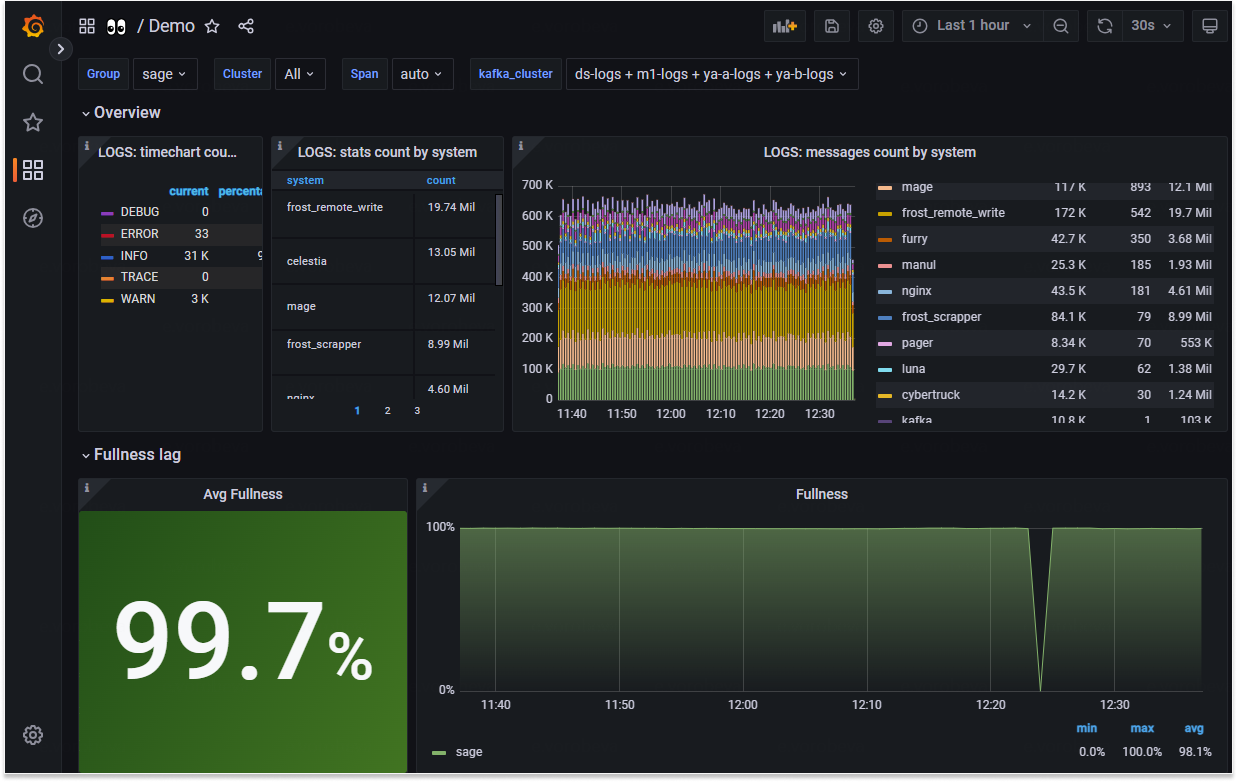Open the LOGS: stats count by system title menu
The image size is (1237, 782).
tap(387, 153)
